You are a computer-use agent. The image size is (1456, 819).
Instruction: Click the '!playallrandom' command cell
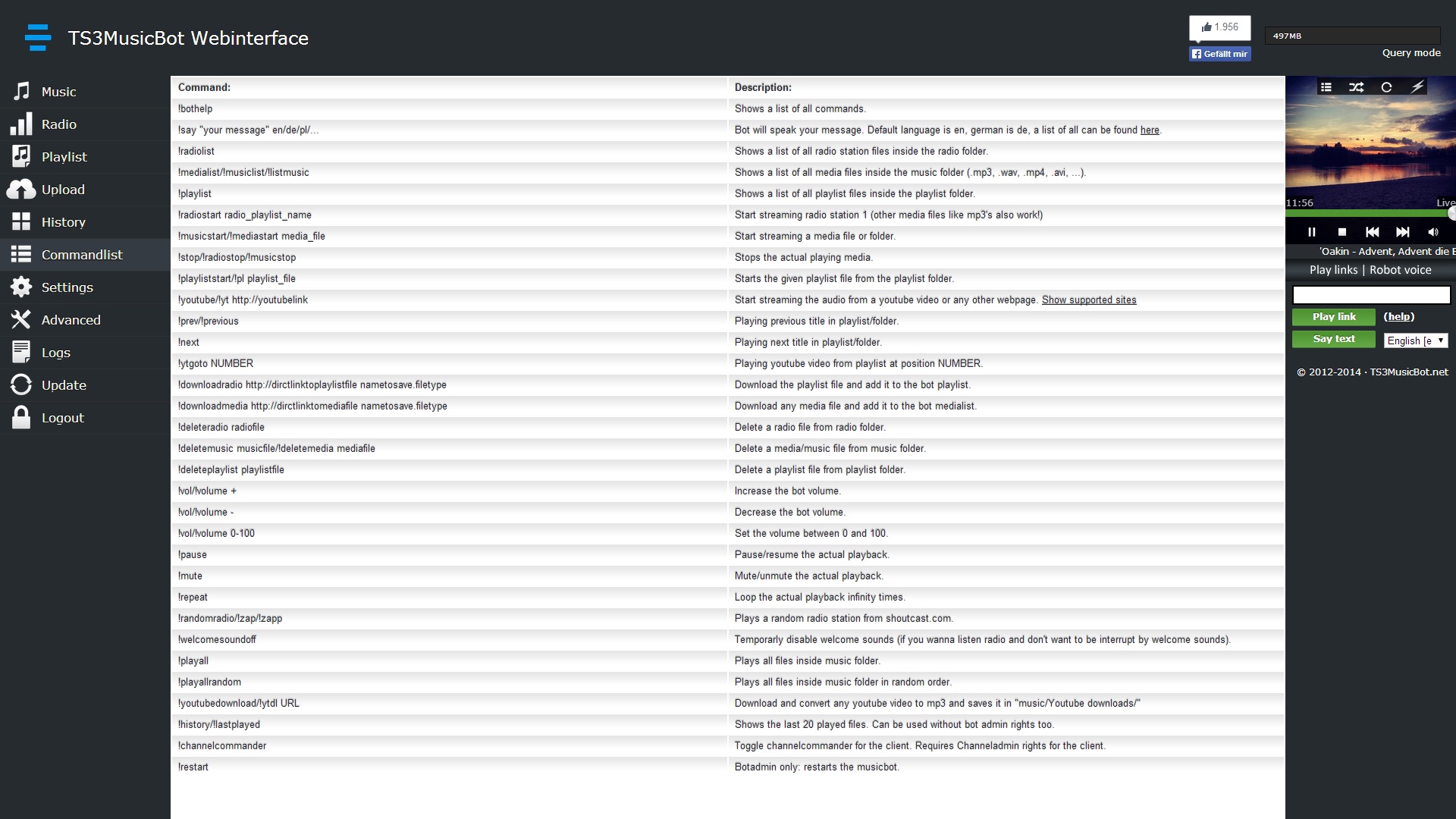(x=449, y=682)
